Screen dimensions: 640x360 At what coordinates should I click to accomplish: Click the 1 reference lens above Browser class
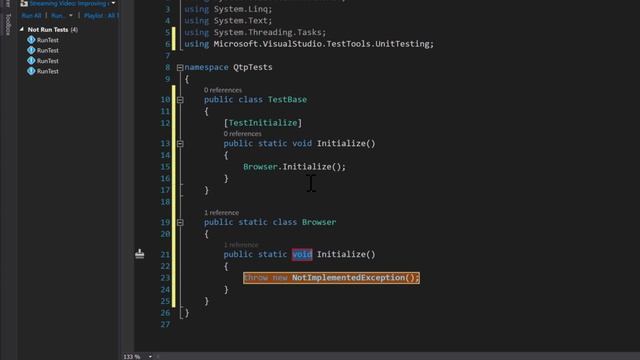(x=221, y=213)
